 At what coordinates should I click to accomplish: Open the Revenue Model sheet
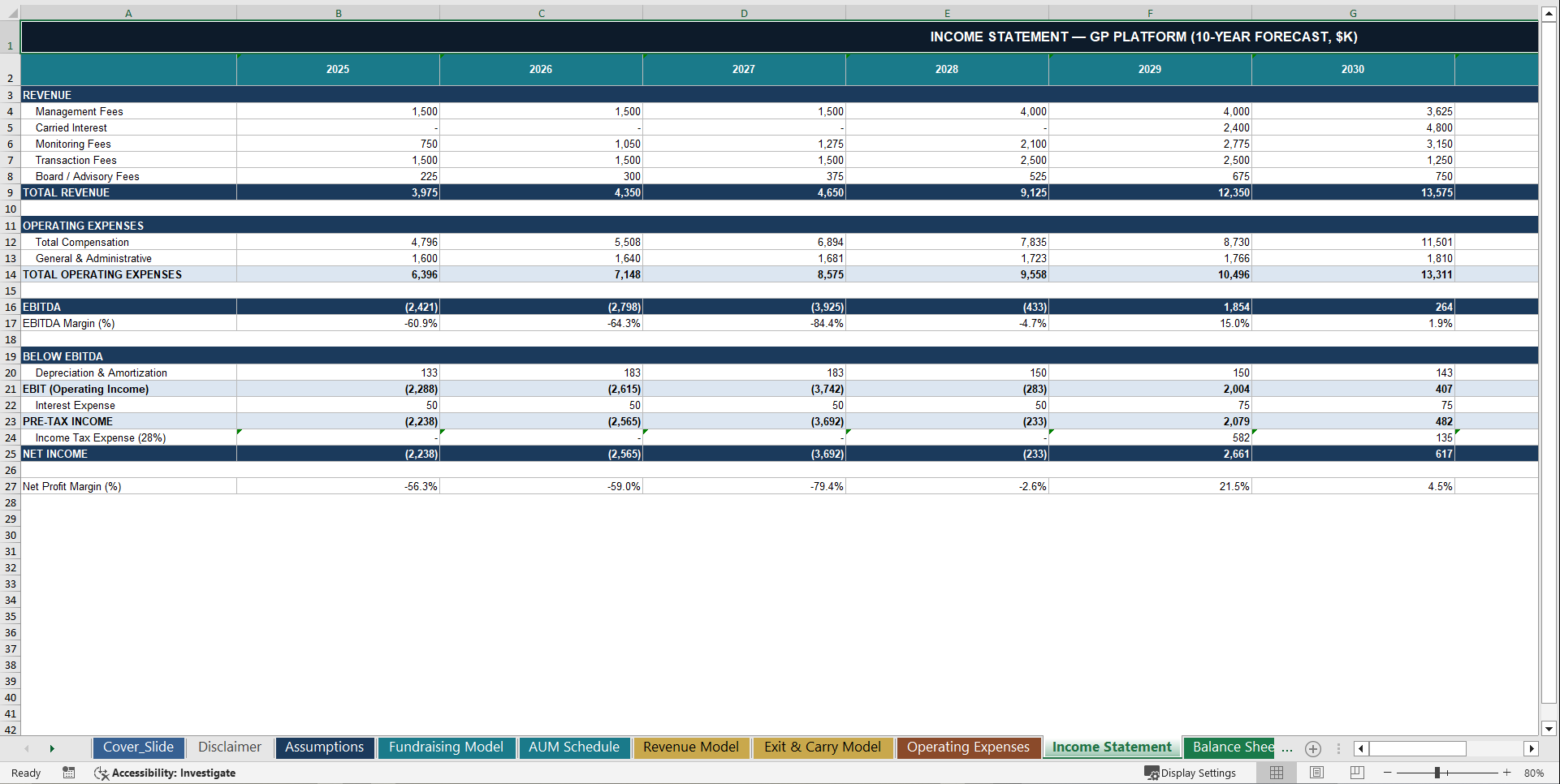click(x=691, y=747)
